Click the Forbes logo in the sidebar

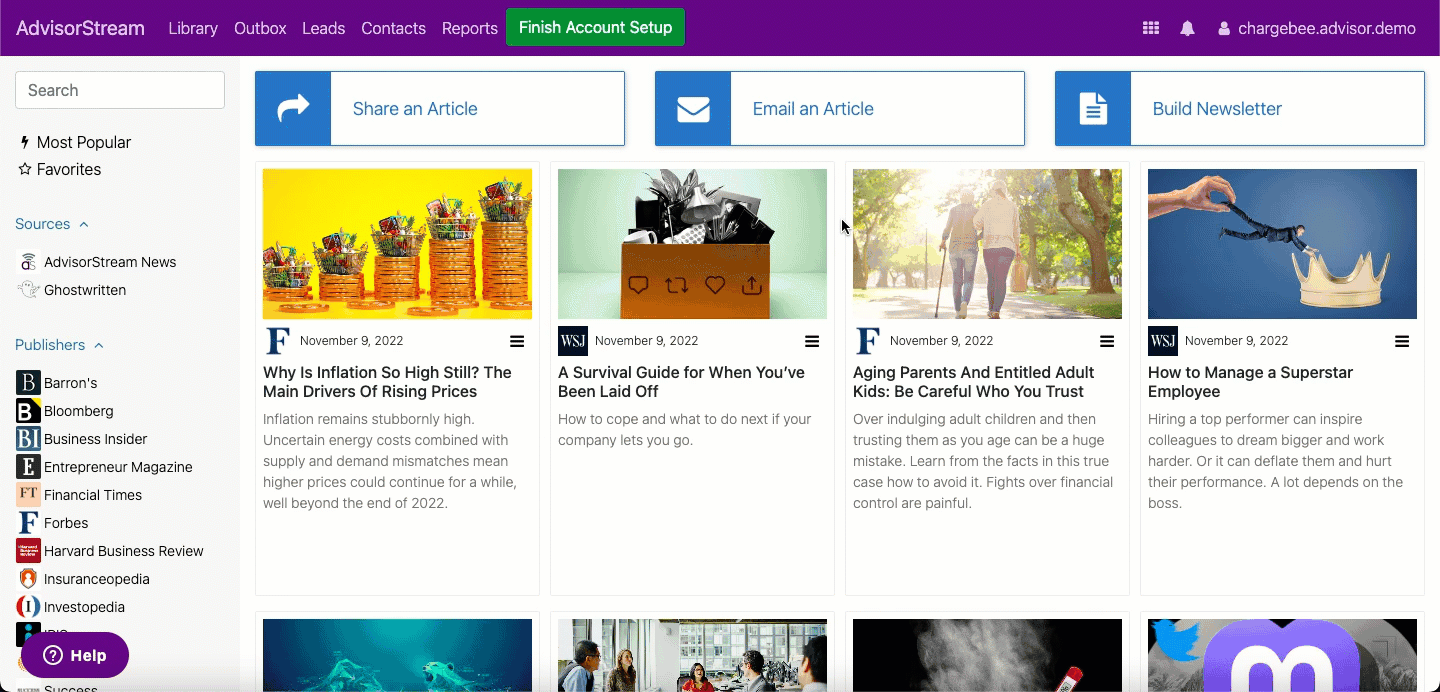click(x=28, y=523)
